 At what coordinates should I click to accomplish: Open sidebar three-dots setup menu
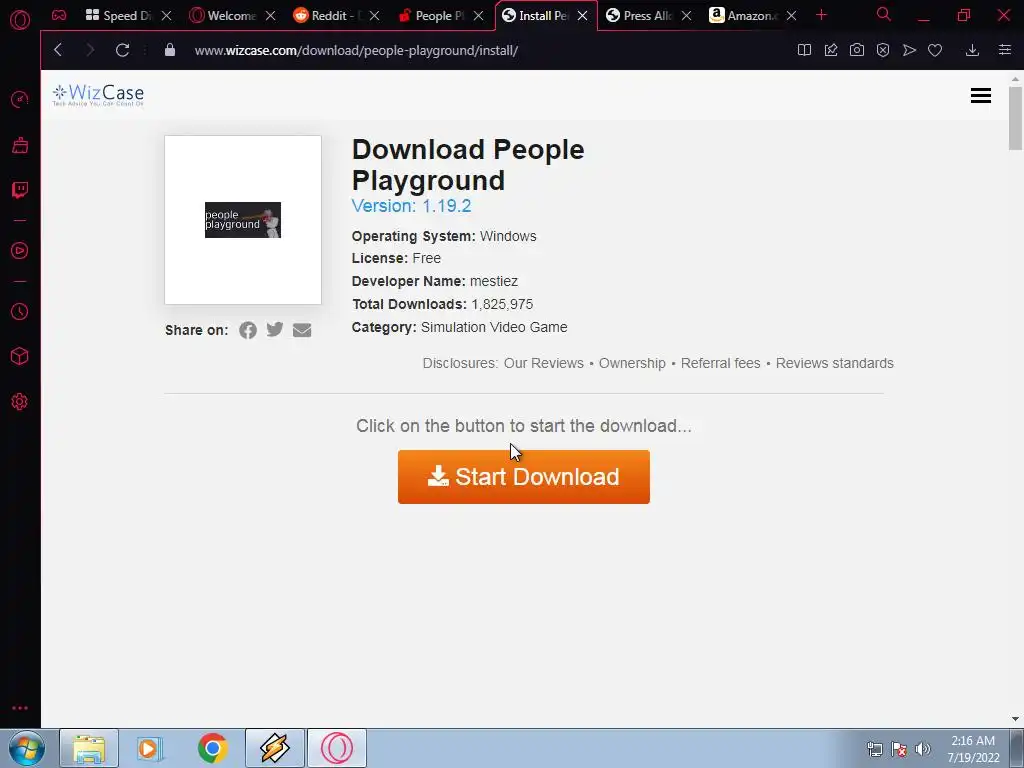click(x=20, y=708)
